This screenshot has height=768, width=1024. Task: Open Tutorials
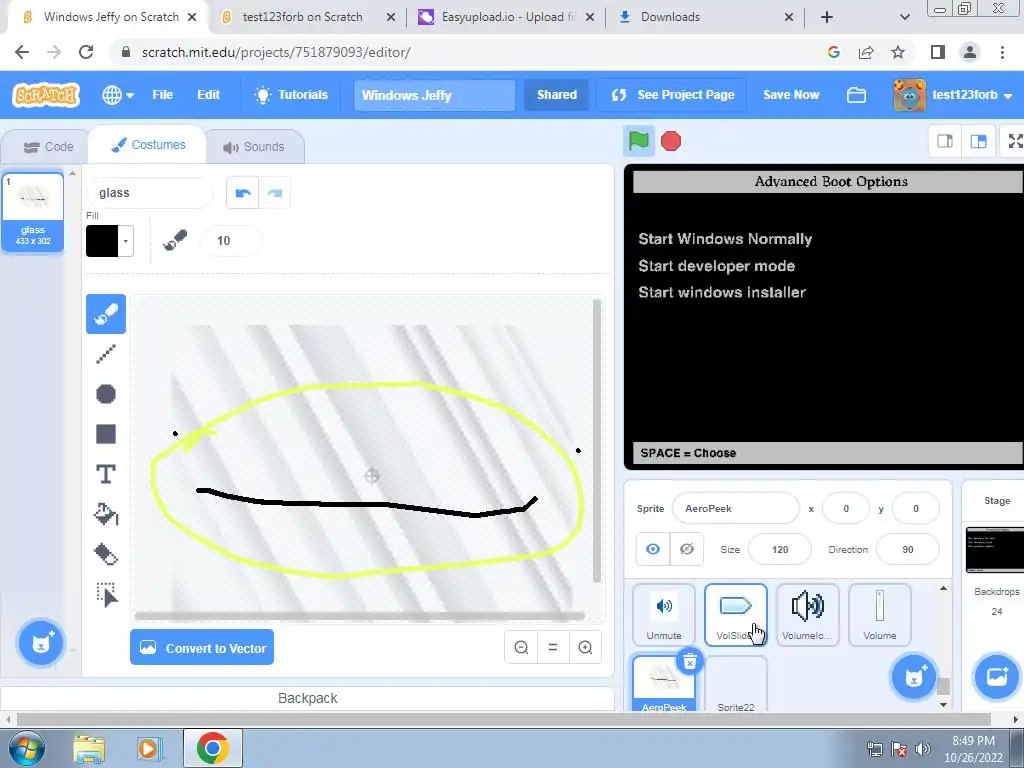[291, 95]
